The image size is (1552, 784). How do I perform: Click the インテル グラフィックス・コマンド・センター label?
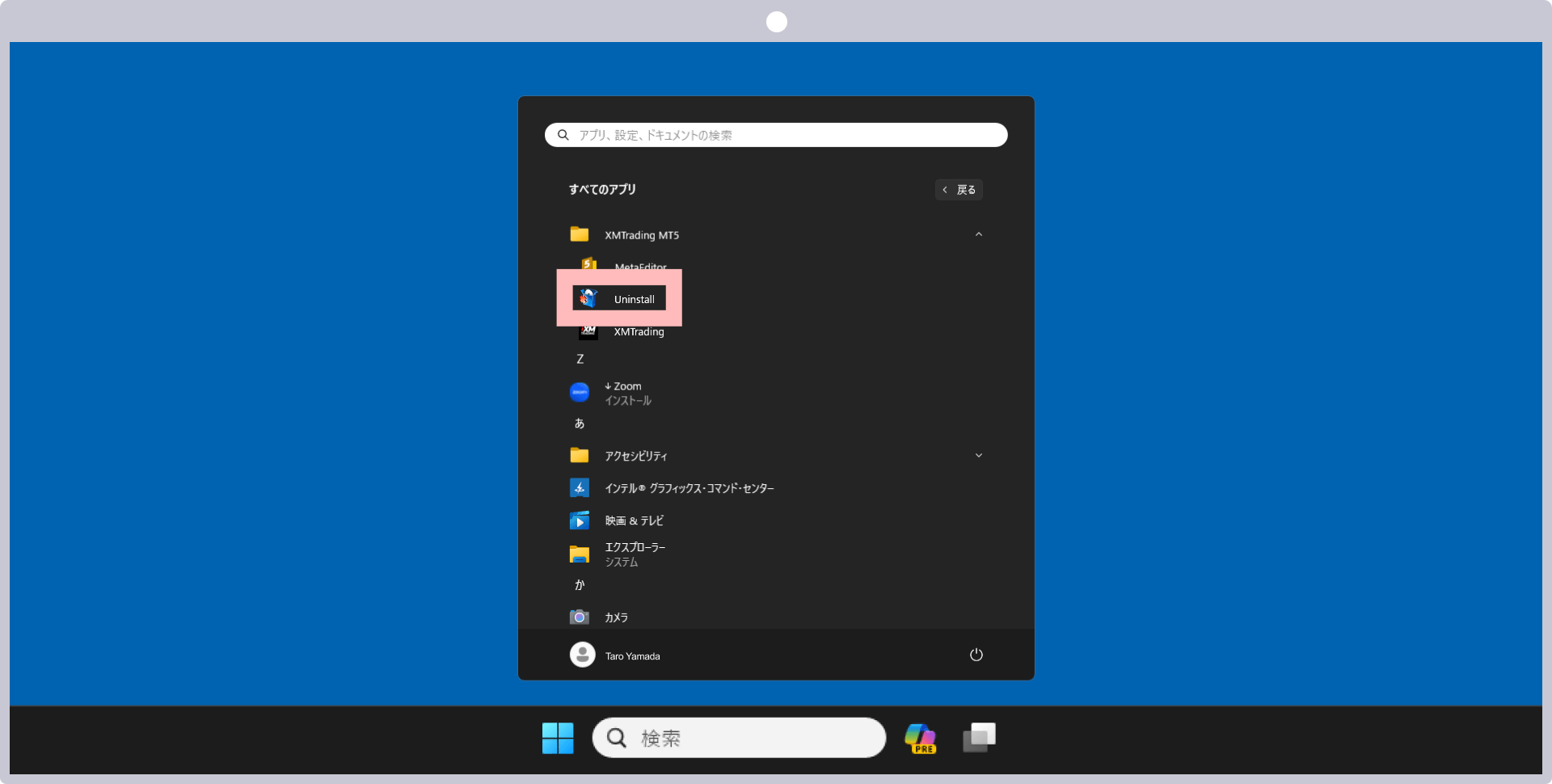point(690,488)
